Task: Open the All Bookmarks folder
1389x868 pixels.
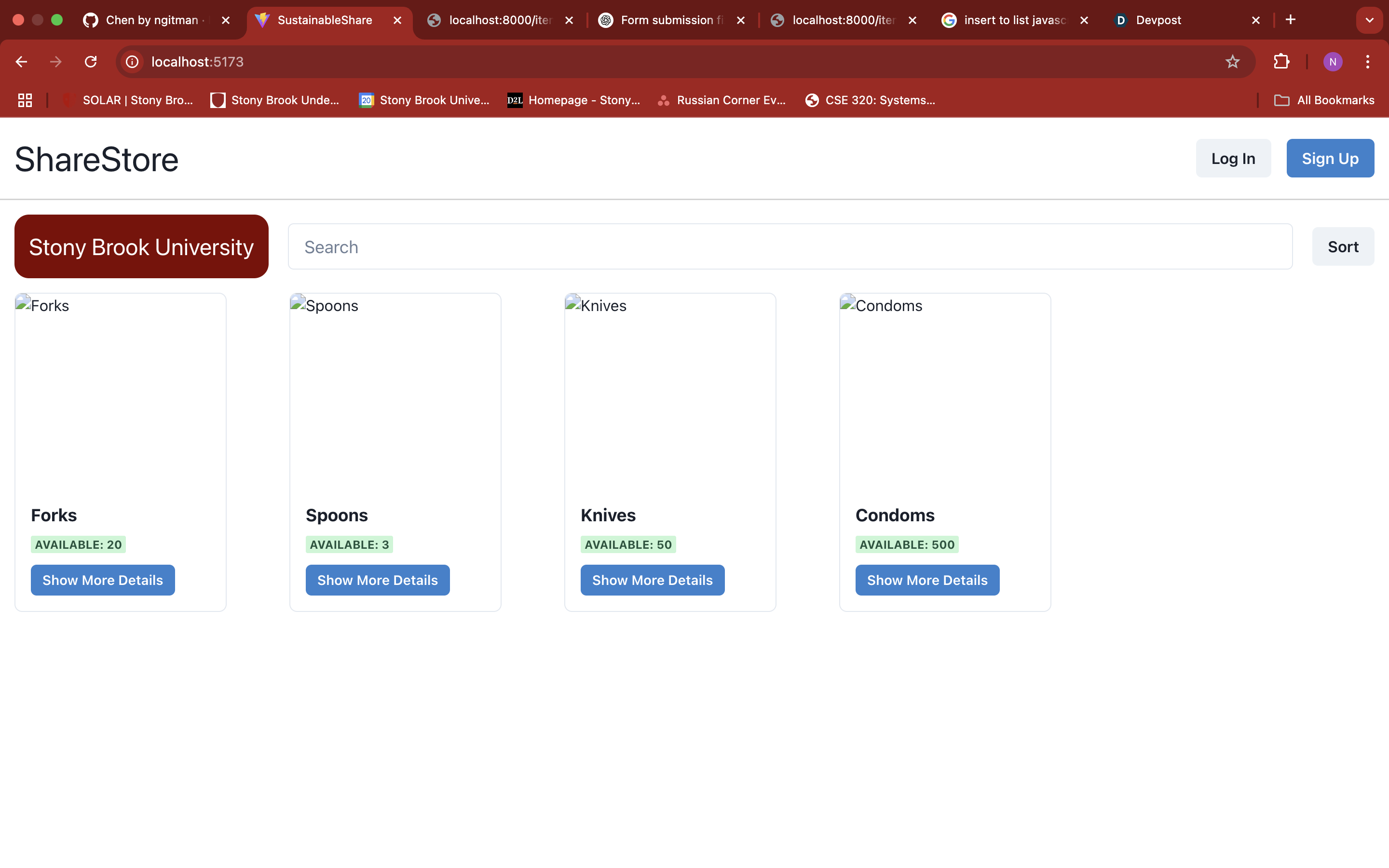Action: click(1324, 100)
